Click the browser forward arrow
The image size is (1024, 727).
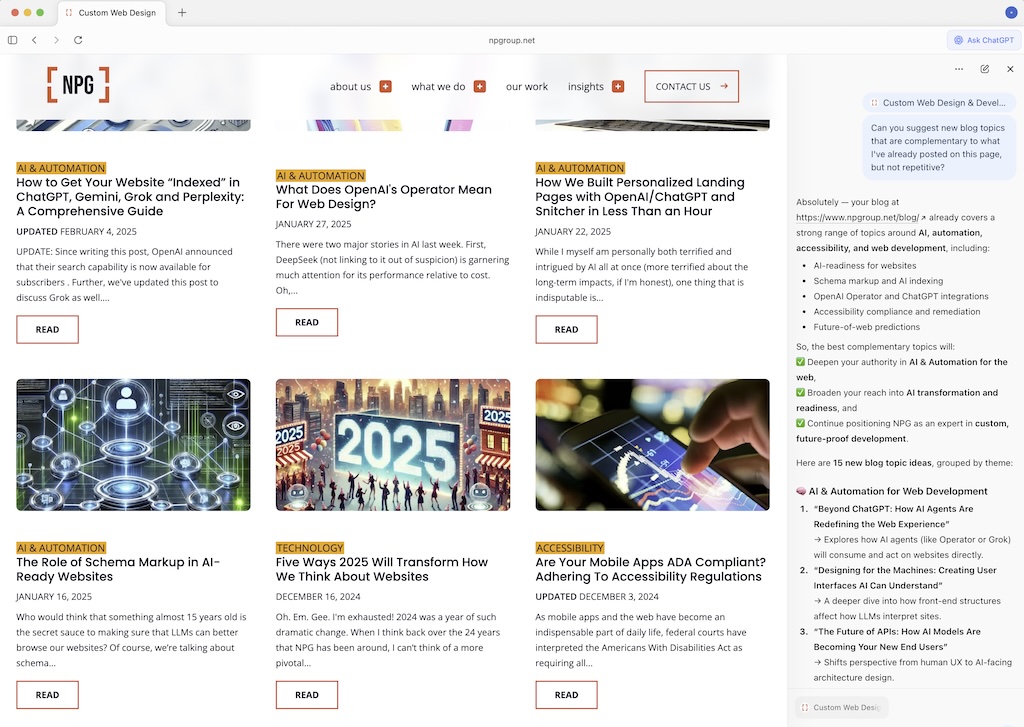coord(56,40)
